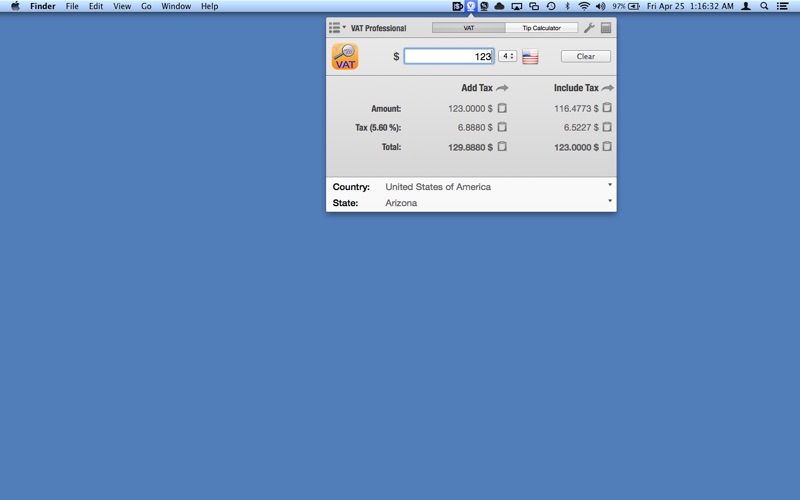Viewport: 800px width, 500px height.
Task: Click the VAT app logo icon
Action: click(345, 56)
